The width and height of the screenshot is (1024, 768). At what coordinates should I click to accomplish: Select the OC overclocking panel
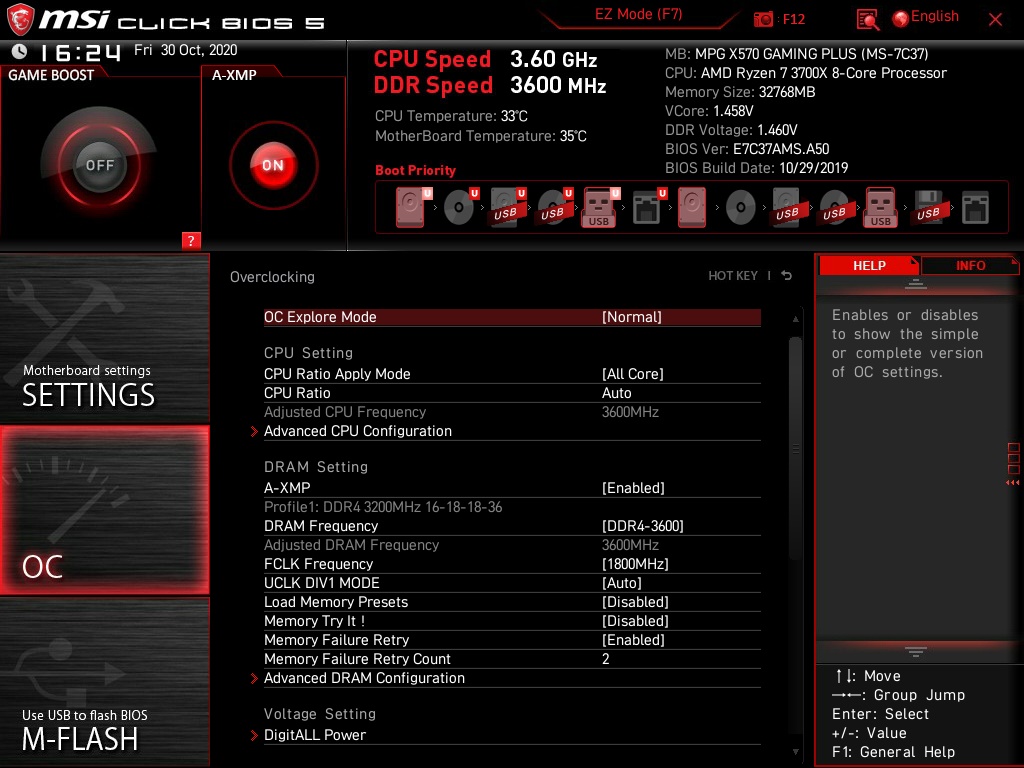pos(104,510)
